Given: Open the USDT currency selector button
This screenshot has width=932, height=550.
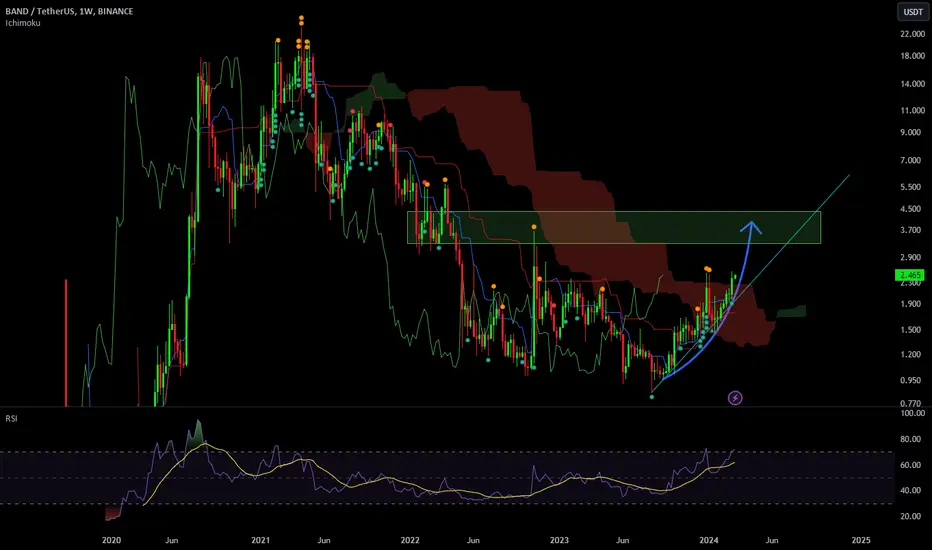Looking at the screenshot, I should pos(912,12).
